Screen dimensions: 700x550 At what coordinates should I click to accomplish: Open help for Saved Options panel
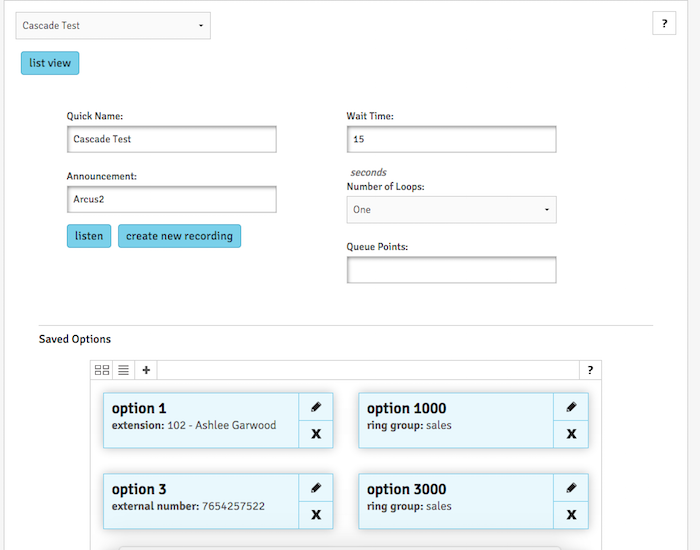pyautogui.click(x=590, y=370)
